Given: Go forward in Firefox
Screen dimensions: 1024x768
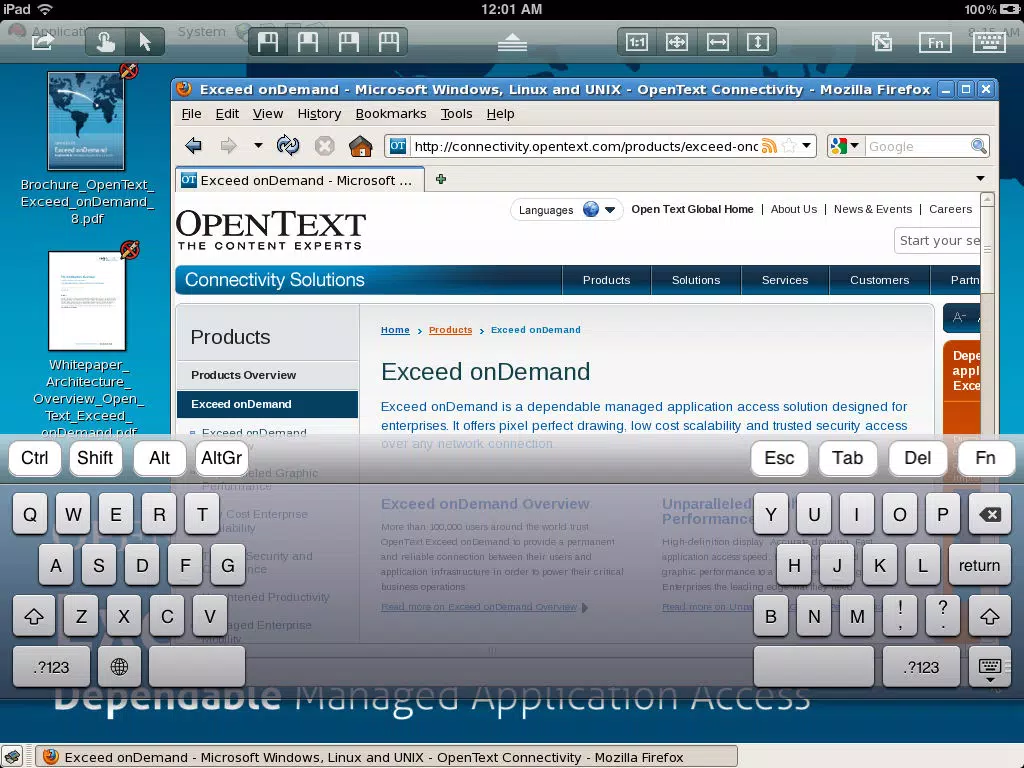Looking at the screenshot, I should 228,146.
